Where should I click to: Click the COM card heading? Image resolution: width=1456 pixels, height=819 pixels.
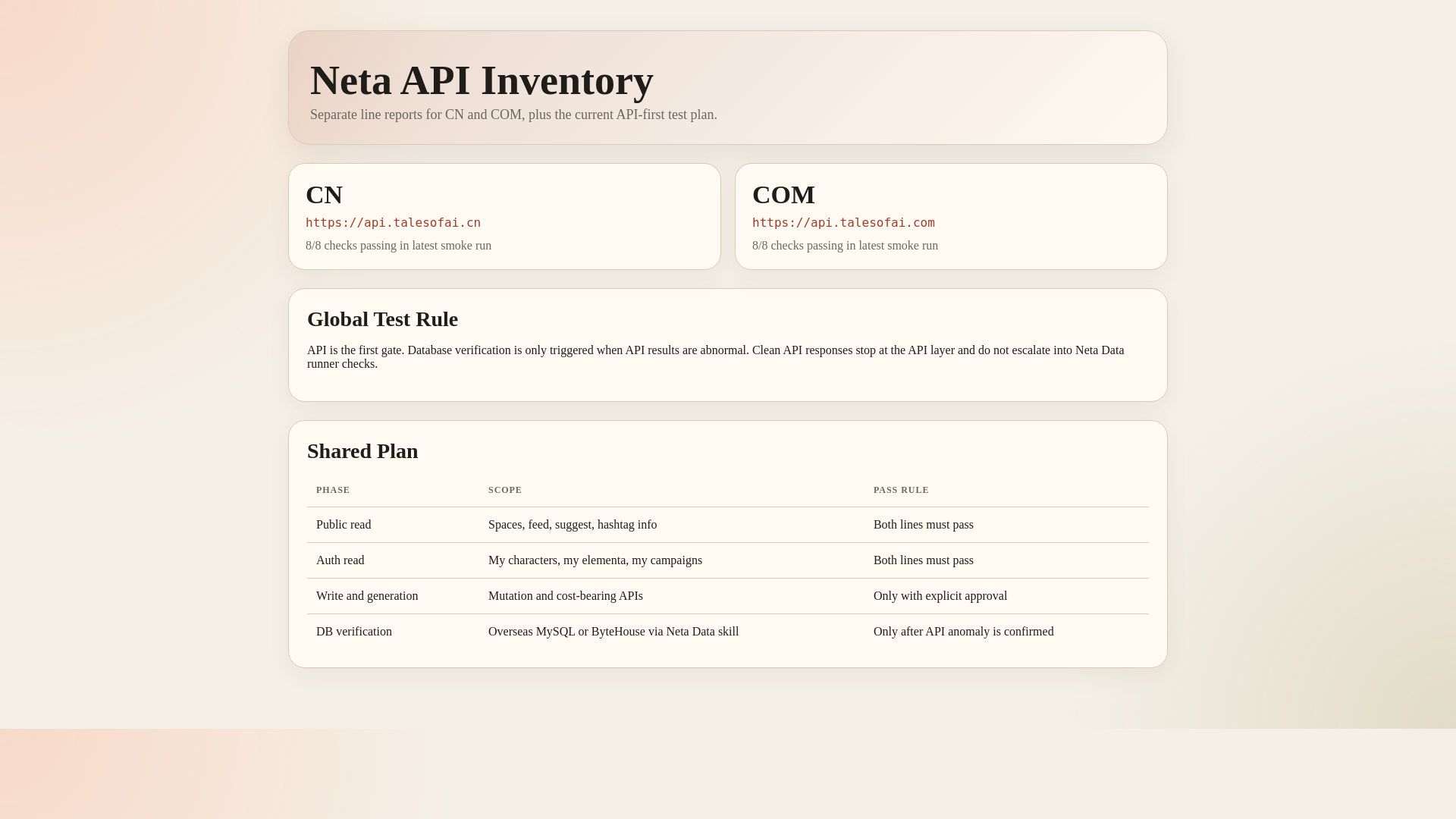point(783,195)
